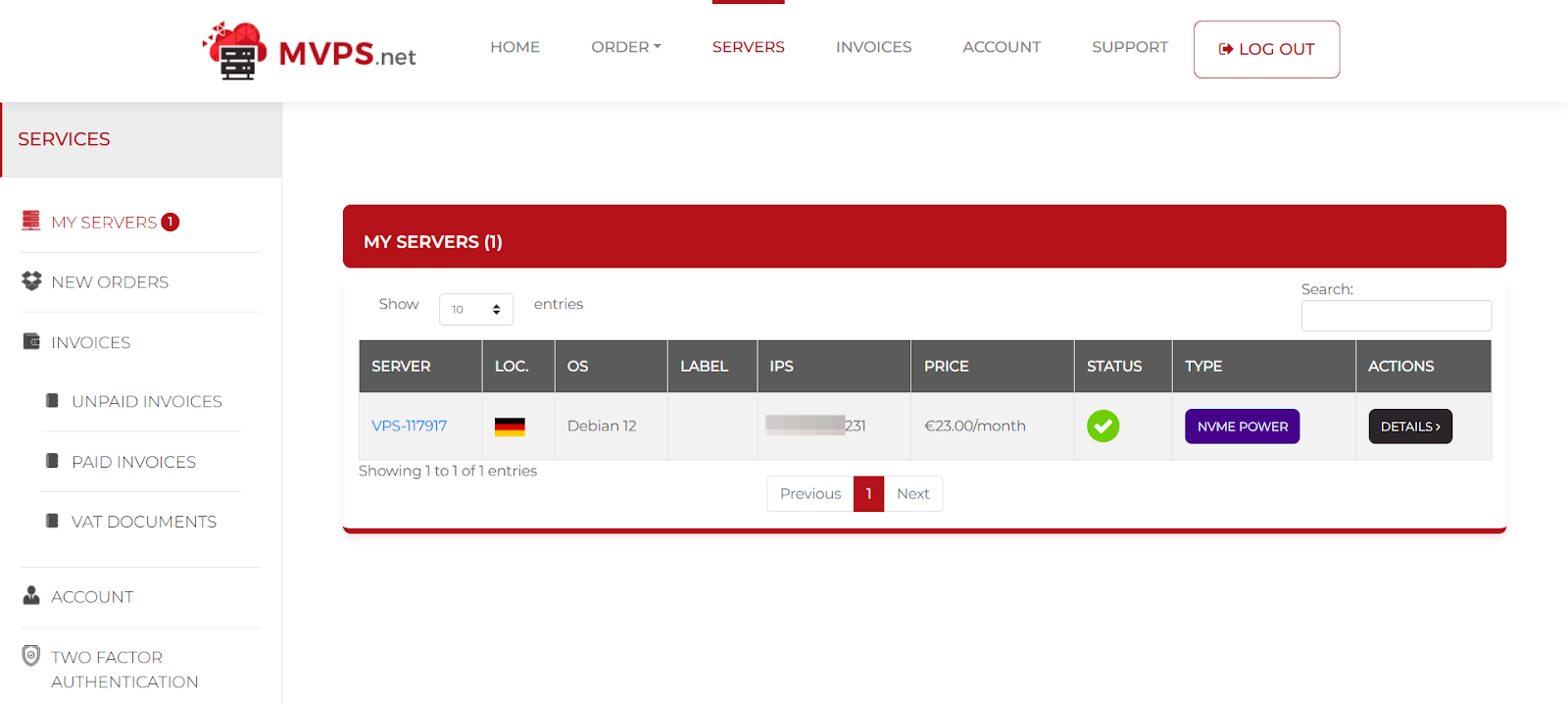Image resolution: width=1568 pixels, height=704 pixels.
Task: Open Account in top navigation
Action: 1002,47
